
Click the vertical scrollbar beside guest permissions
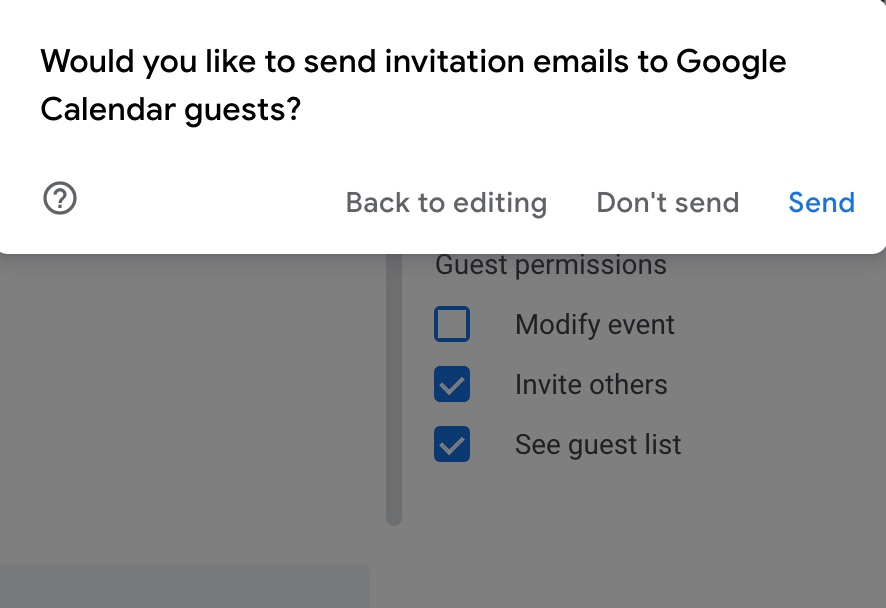(394, 400)
